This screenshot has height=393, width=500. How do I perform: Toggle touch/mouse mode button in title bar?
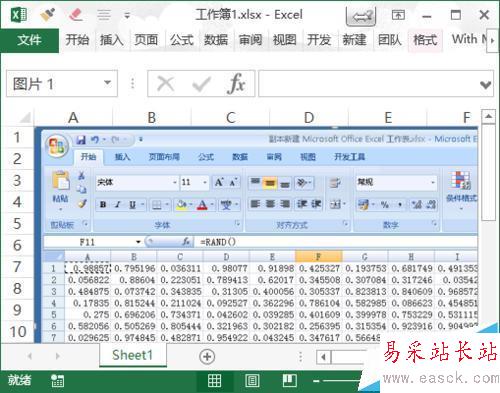click(361, 16)
